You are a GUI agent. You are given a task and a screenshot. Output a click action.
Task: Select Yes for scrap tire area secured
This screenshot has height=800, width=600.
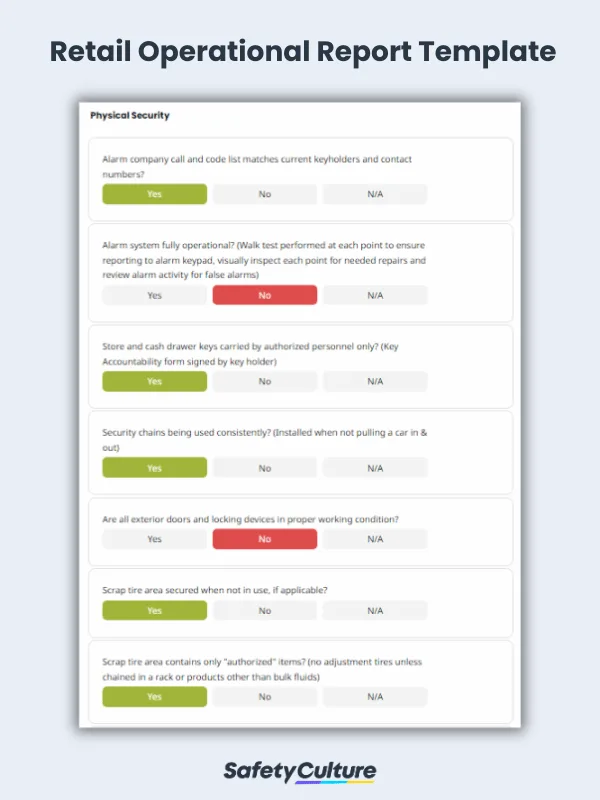[x=155, y=610]
